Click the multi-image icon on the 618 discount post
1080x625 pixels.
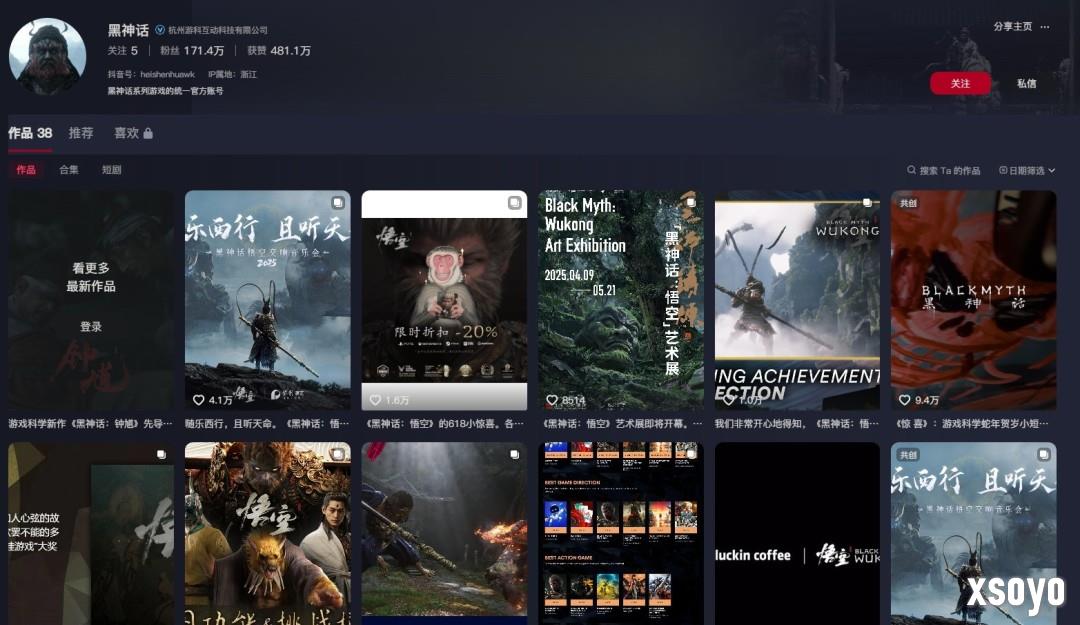tap(515, 203)
